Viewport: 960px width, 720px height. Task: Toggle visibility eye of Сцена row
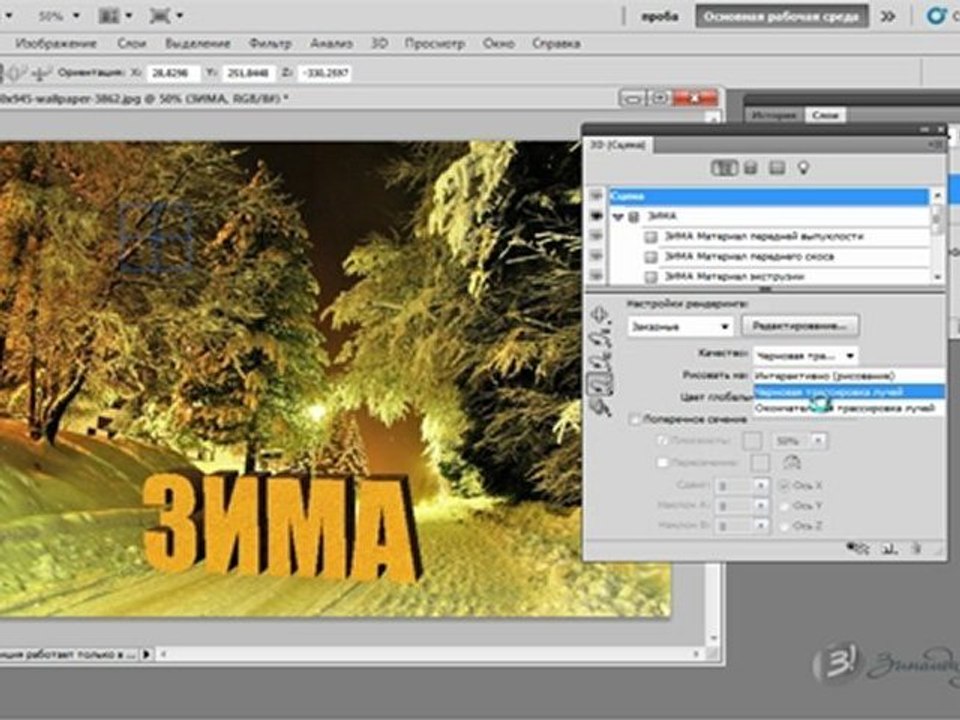pos(596,196)
